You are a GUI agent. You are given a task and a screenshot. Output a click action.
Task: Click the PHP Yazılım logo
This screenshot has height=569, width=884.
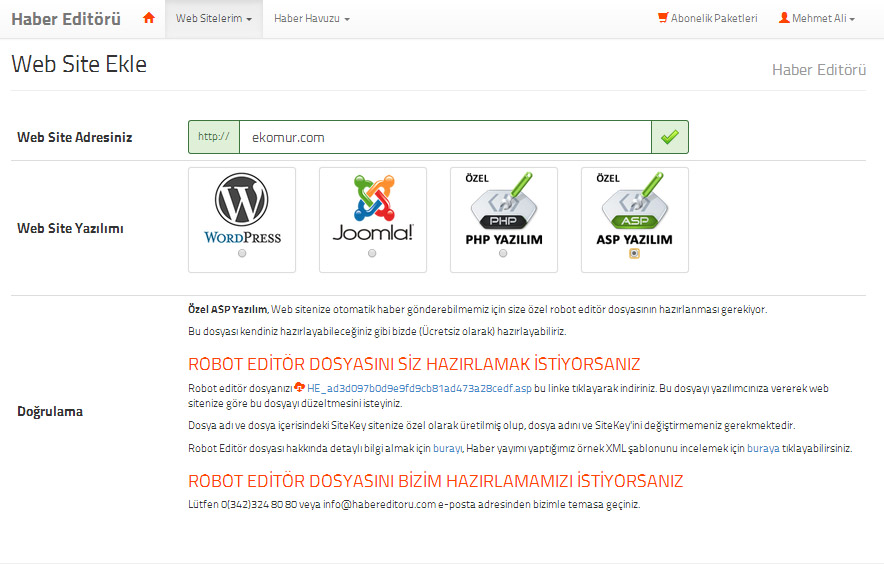(x=504, y=209)
